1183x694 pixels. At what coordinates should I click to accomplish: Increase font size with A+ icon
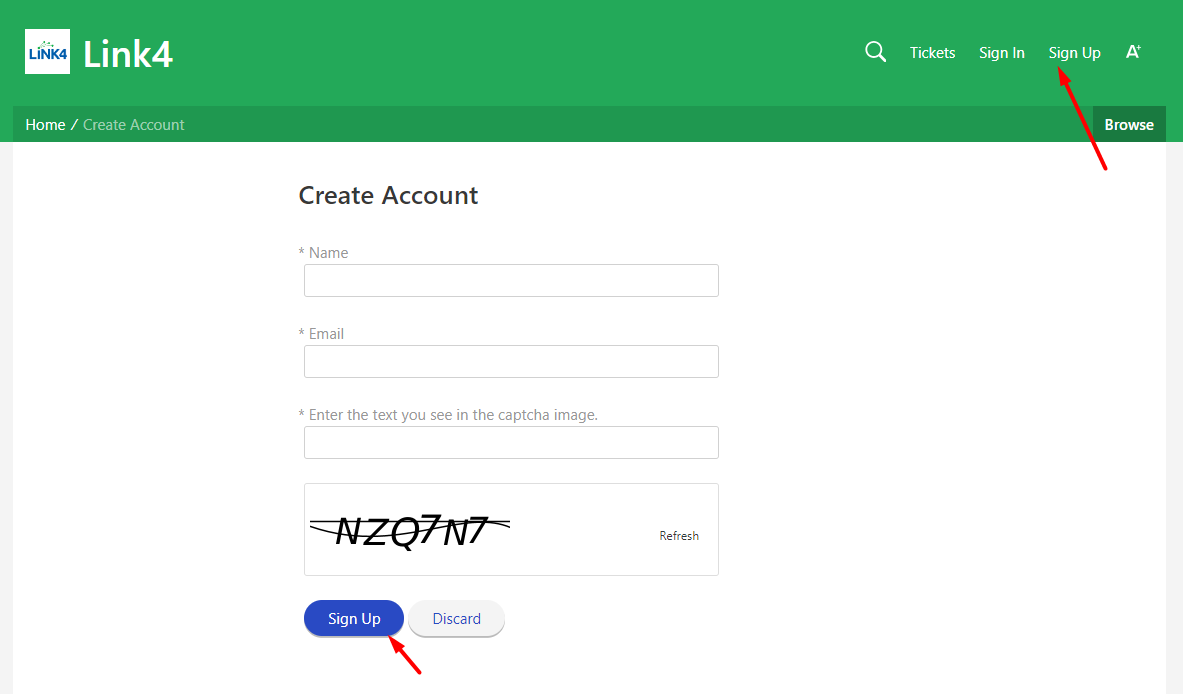point(1133,52)
